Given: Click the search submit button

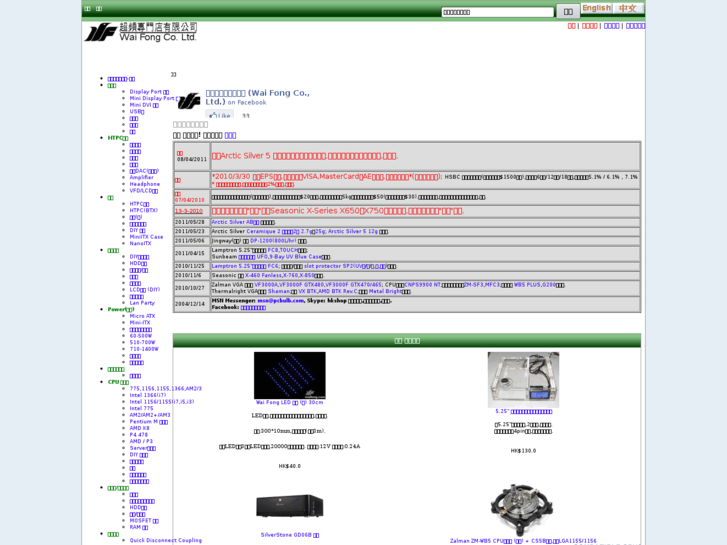Looking at the screenshot, I should [x=568, y=12].
